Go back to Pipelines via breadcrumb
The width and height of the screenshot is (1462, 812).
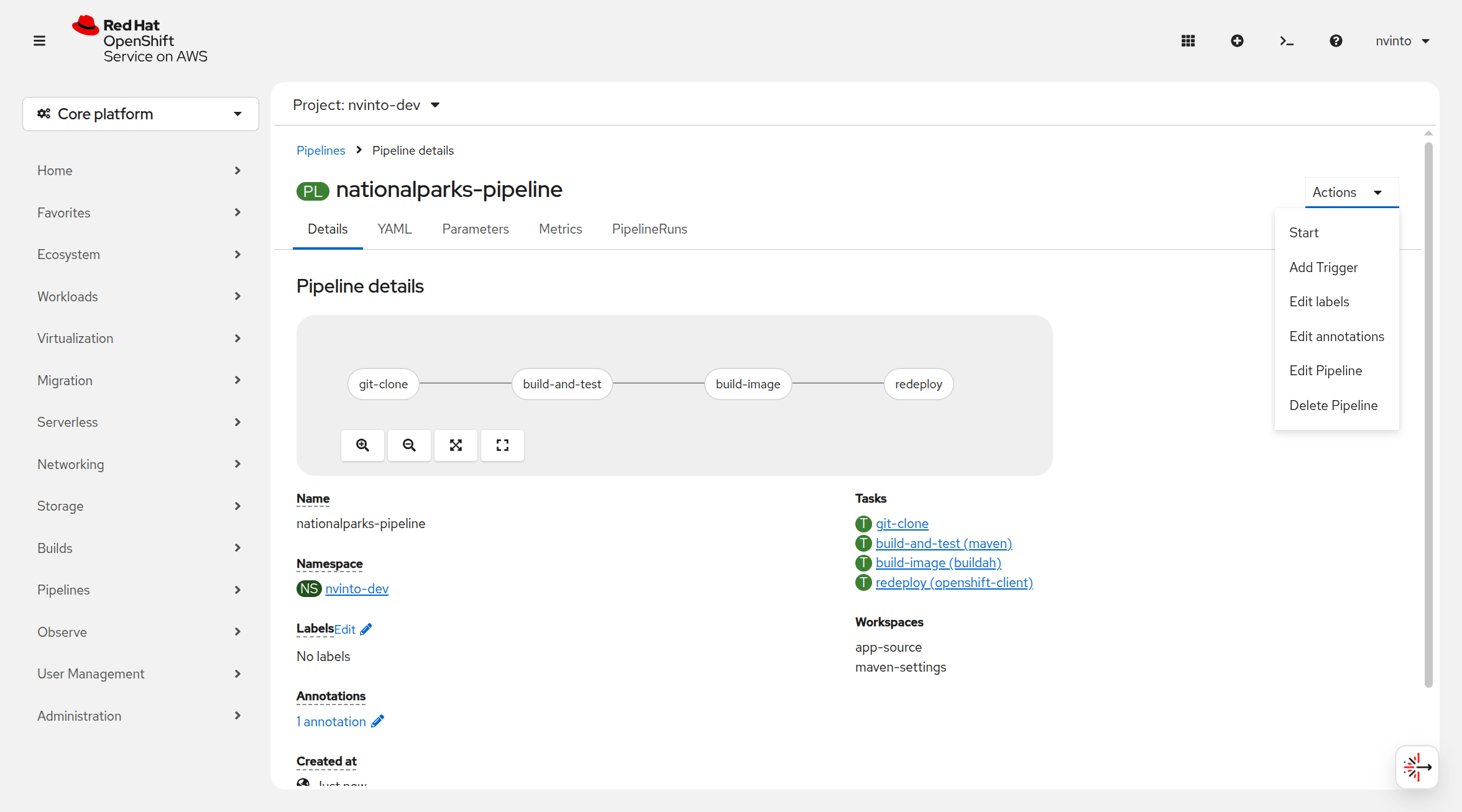(x=321, y=150)
